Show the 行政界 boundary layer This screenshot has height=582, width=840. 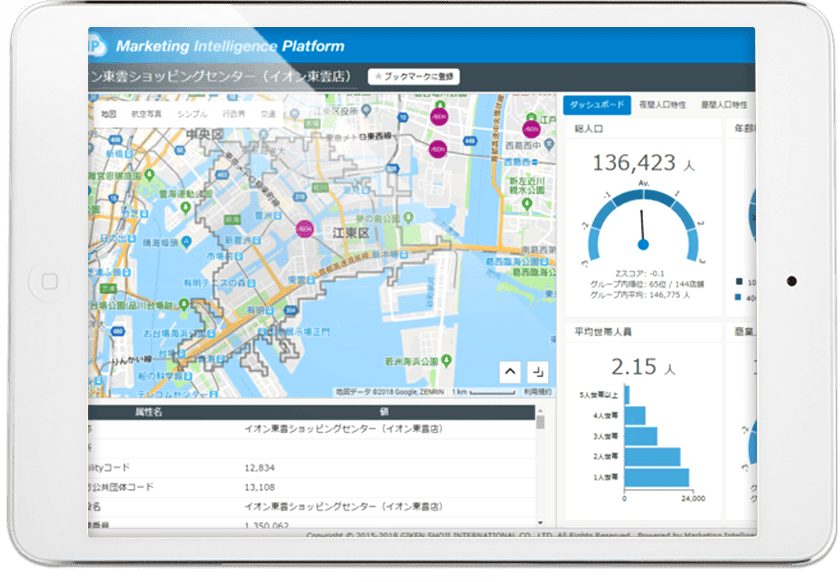click(234, 114)
